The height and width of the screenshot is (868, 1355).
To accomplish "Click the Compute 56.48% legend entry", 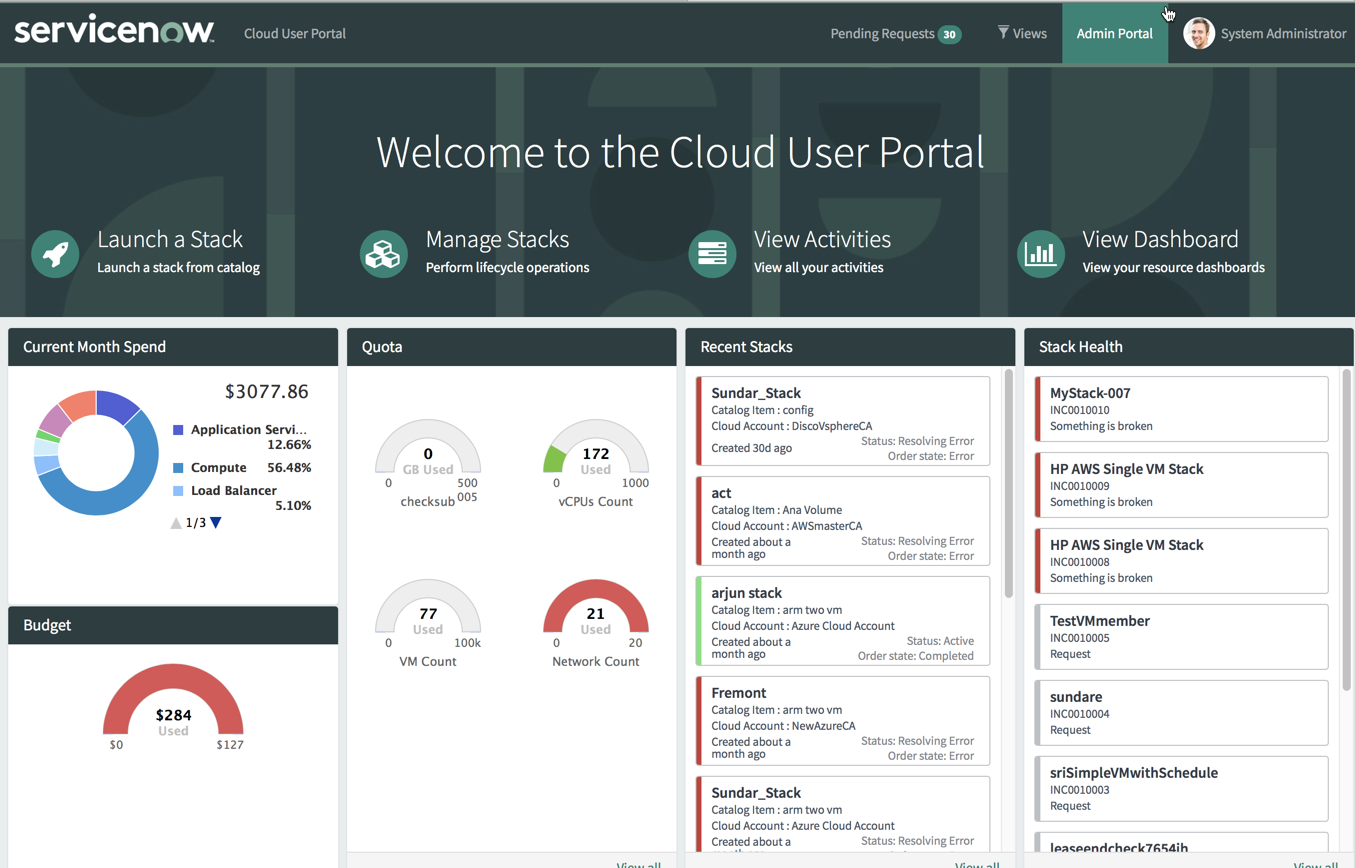I will [242, 468].
